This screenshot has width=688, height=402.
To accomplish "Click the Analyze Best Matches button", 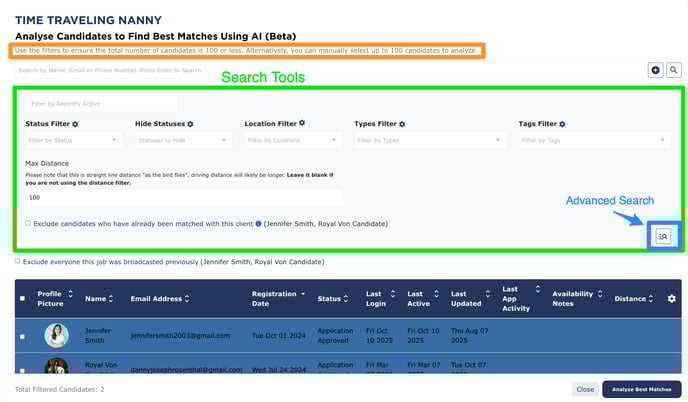I will [641, 389].
